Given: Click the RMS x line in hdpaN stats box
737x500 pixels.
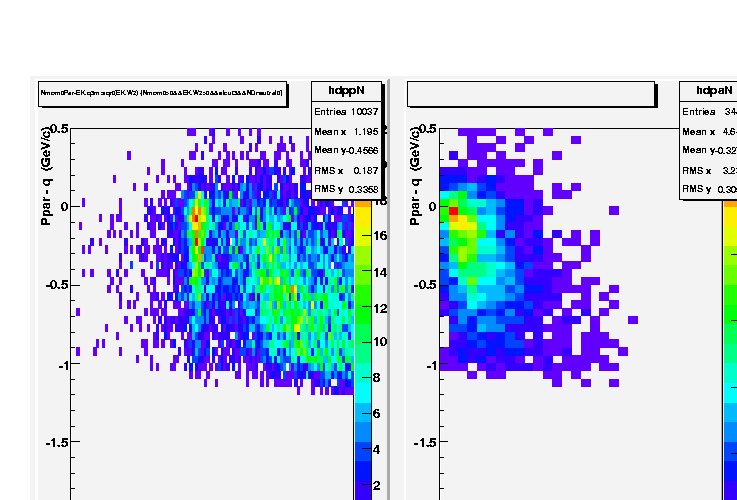Looking at the screenshot, I should [x=709, y=171].
